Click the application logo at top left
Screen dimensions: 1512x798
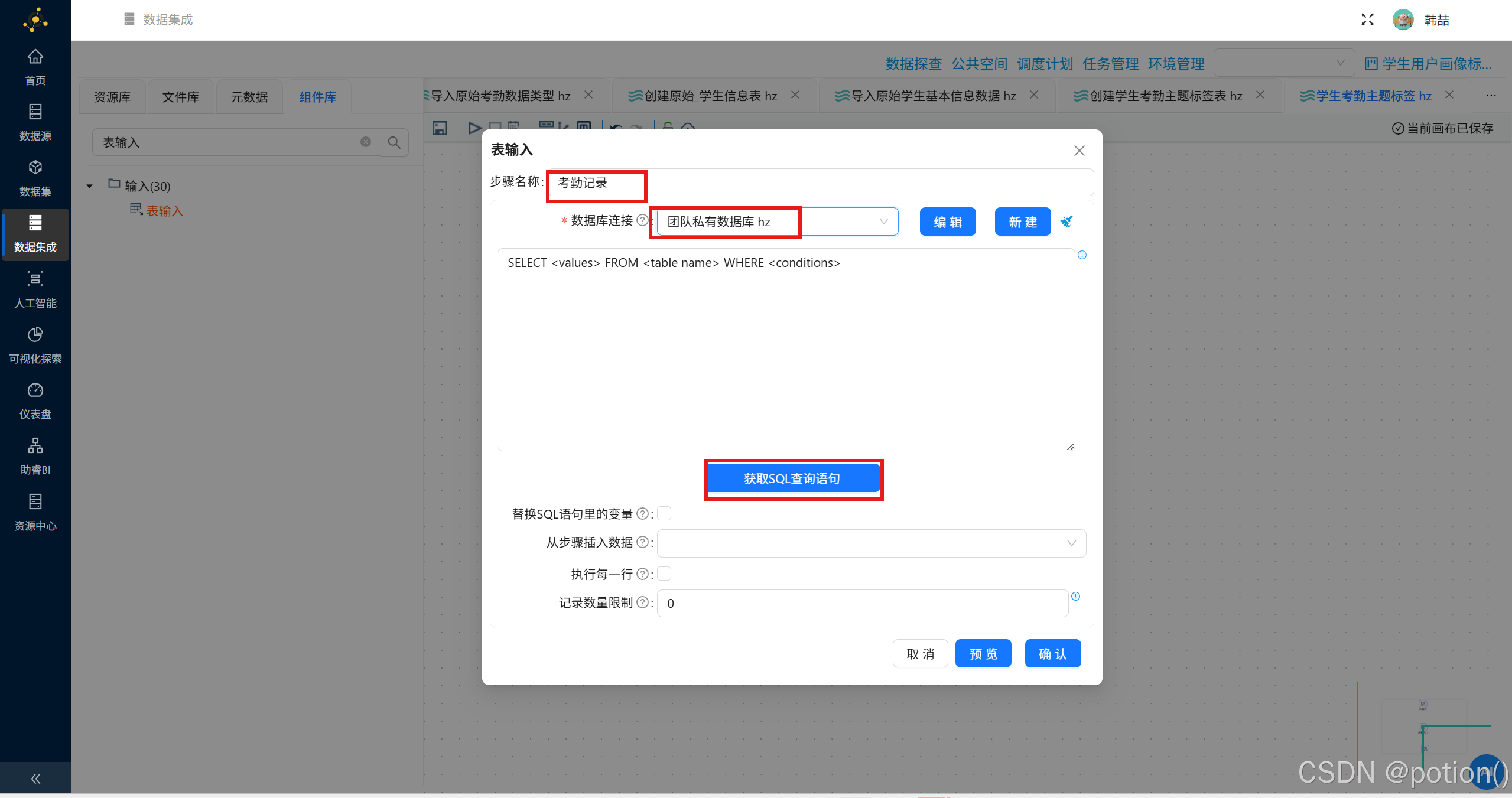[x=35, y=19]
